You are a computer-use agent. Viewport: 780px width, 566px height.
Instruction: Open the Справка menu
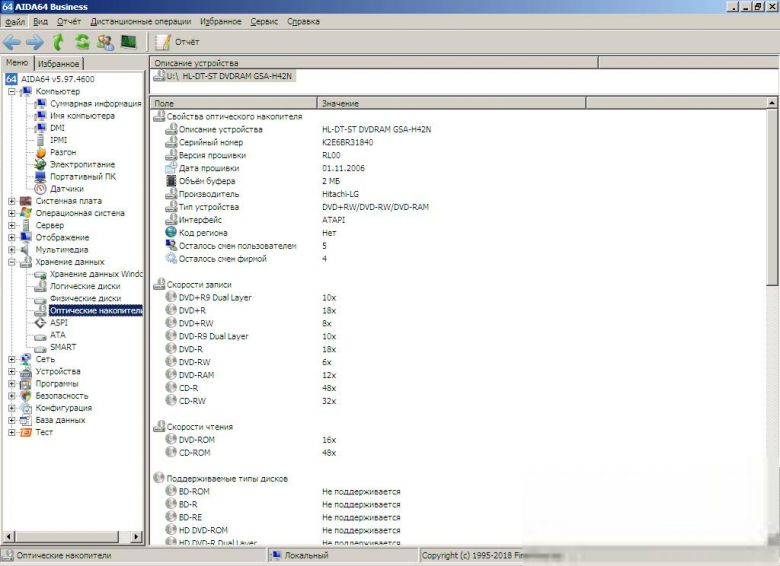pos(303,21)
